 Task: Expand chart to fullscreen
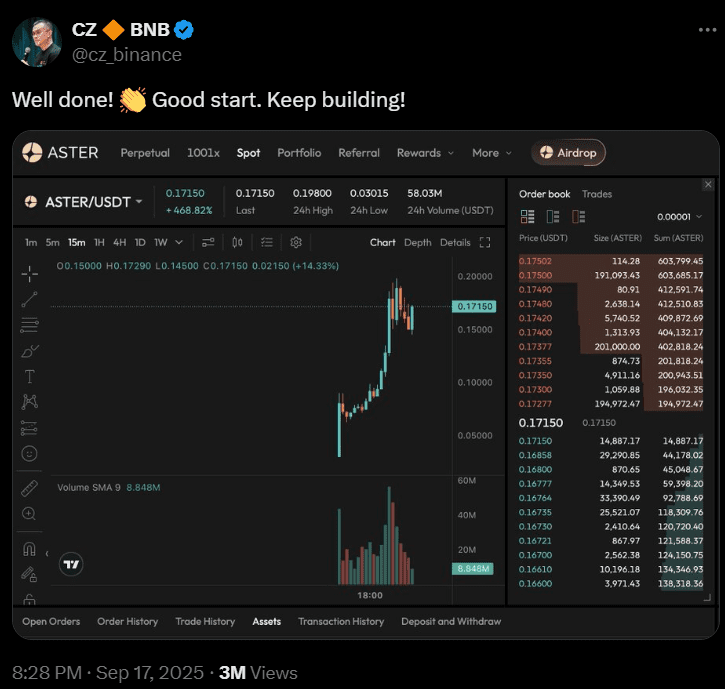coord(485,242)
